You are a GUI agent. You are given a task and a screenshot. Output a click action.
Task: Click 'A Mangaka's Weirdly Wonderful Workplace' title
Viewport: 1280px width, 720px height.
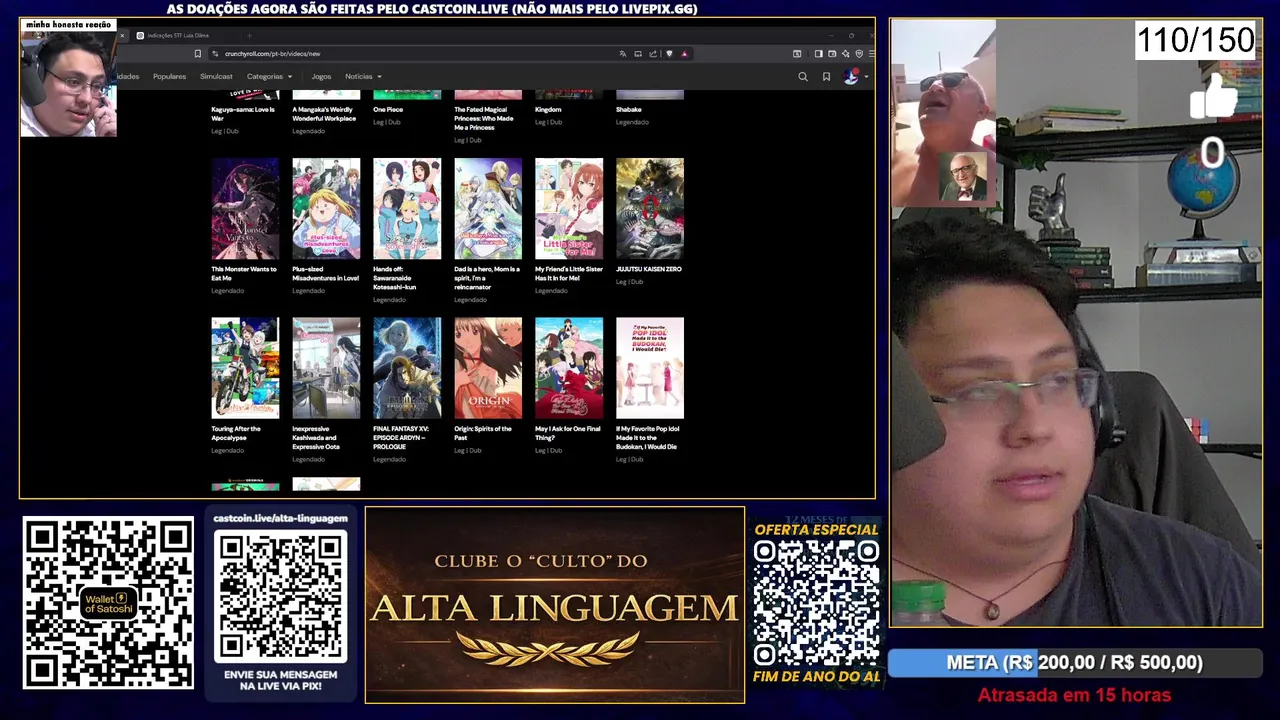coord(324,113)
